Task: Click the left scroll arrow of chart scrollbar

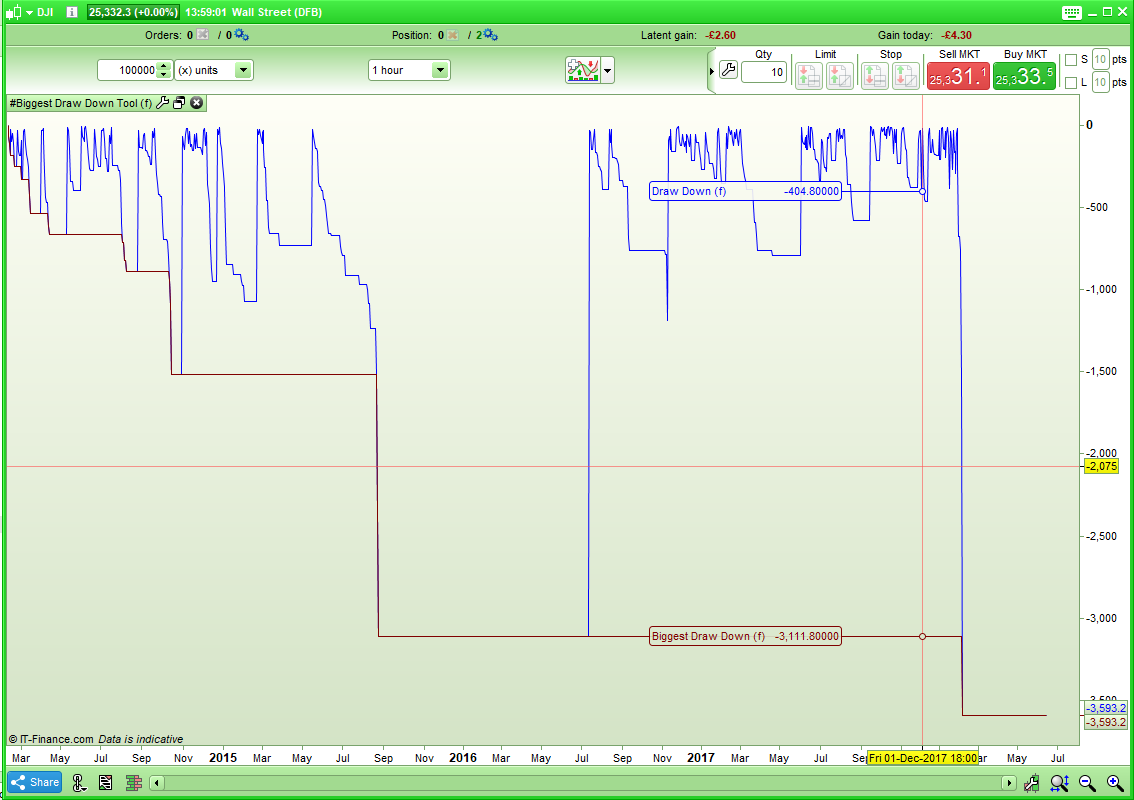Action: point(157,783)
